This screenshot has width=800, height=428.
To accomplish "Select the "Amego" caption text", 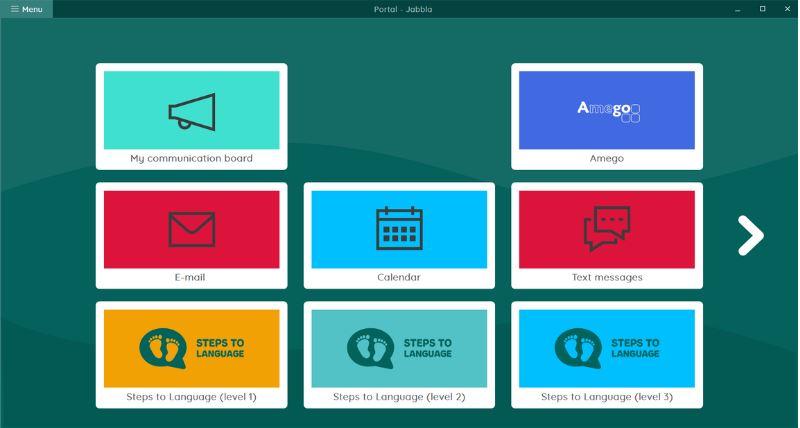I will pyautogui.click(x=607, y=158).
